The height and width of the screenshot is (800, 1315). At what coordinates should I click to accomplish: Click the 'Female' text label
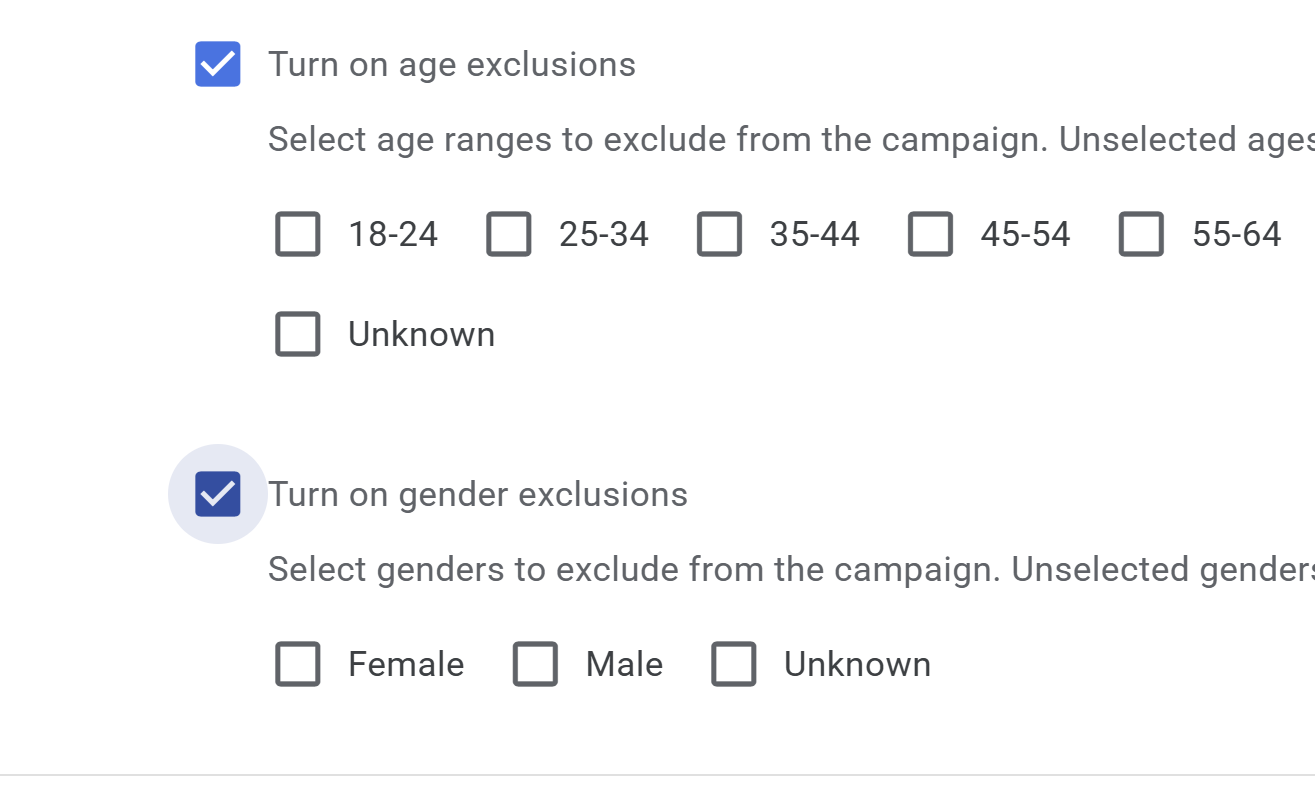pyautogui.click(x=406, y=665)
